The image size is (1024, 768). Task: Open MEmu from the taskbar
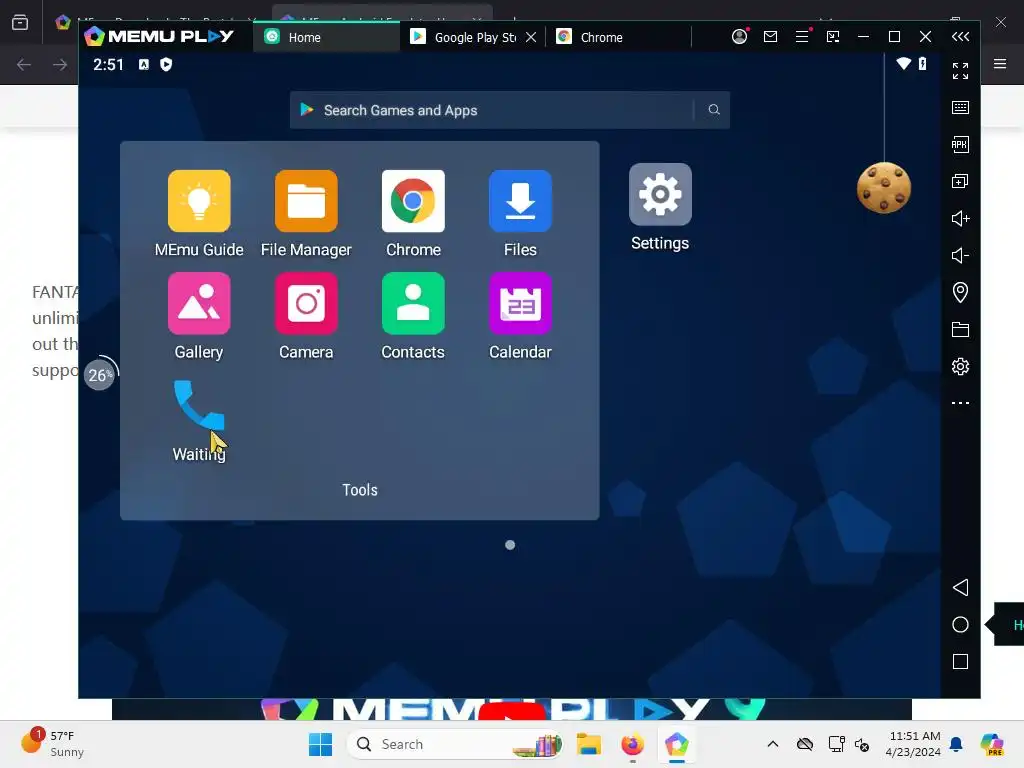pos(677,744)
